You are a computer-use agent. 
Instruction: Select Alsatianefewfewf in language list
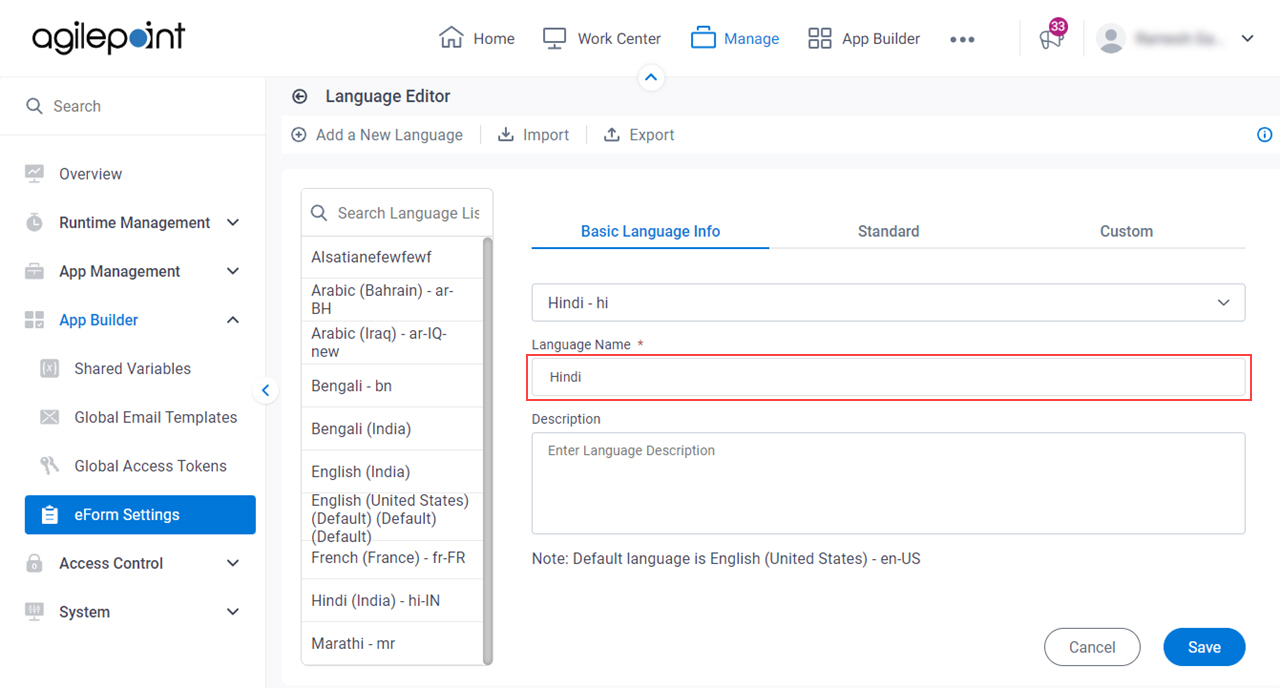(x=392, y=257)
